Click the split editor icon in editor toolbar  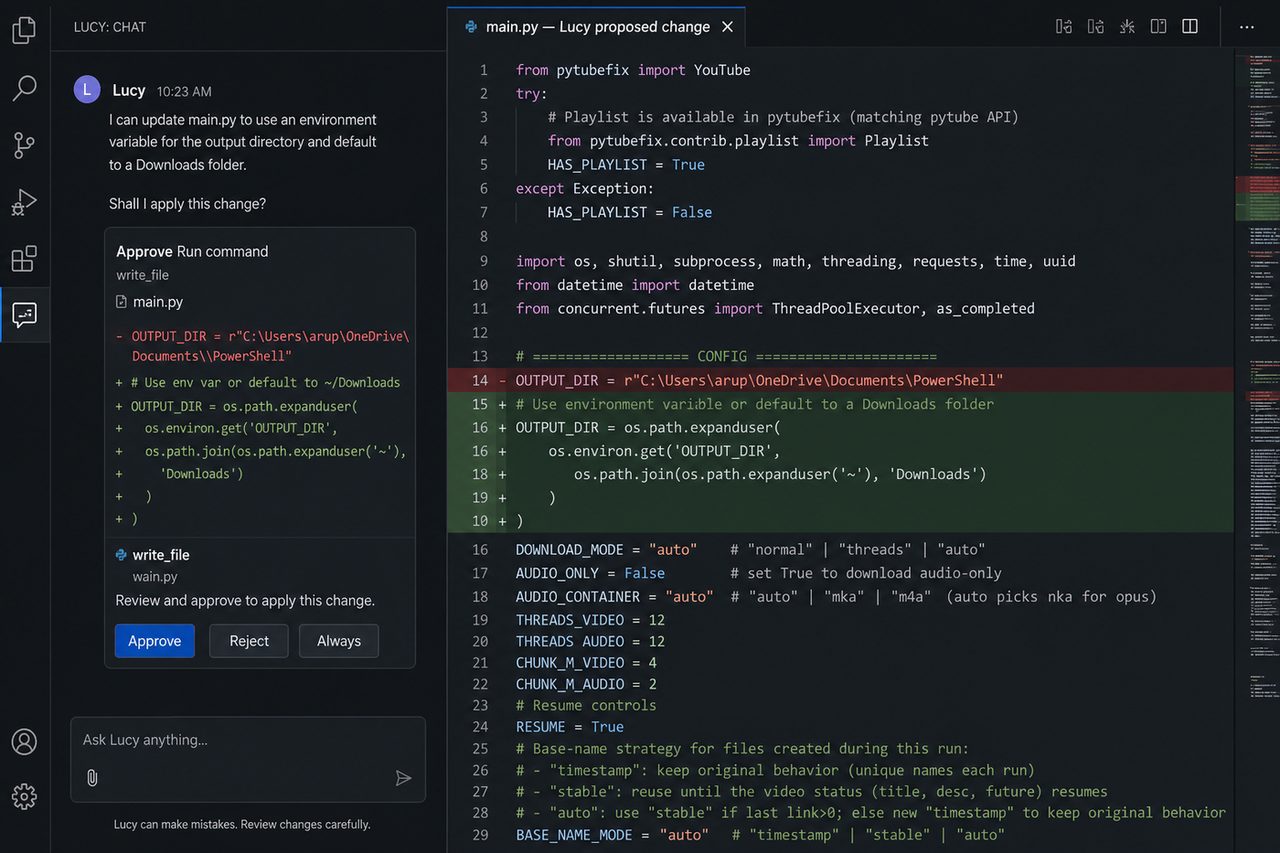[x=1190, y=27]
